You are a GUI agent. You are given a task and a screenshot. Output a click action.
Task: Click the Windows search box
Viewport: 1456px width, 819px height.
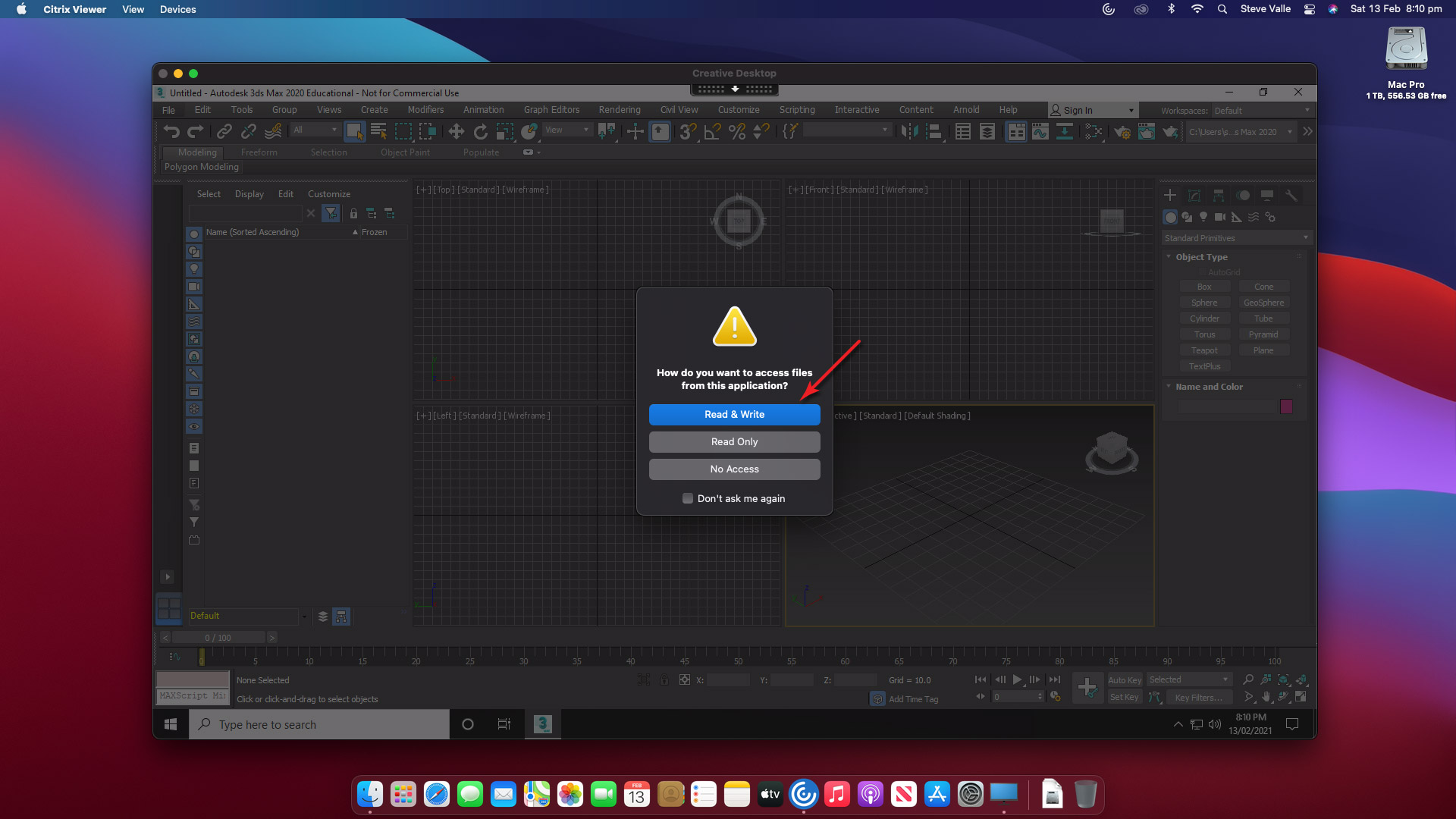319,725
